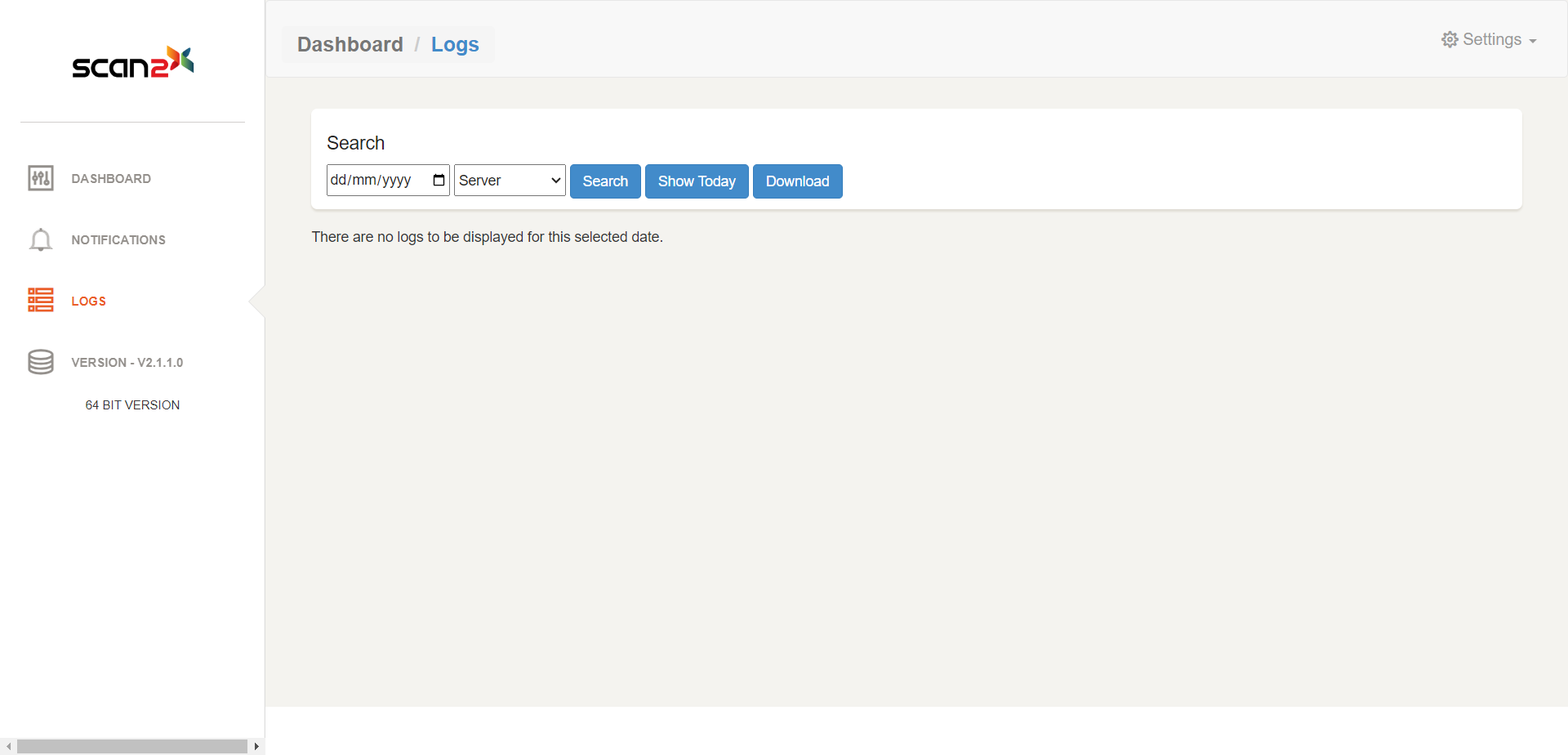Open the NOTIFICATIONS sidebar menu item
The height and width of the screenshot is (755, 1568).
click(118, 239)
